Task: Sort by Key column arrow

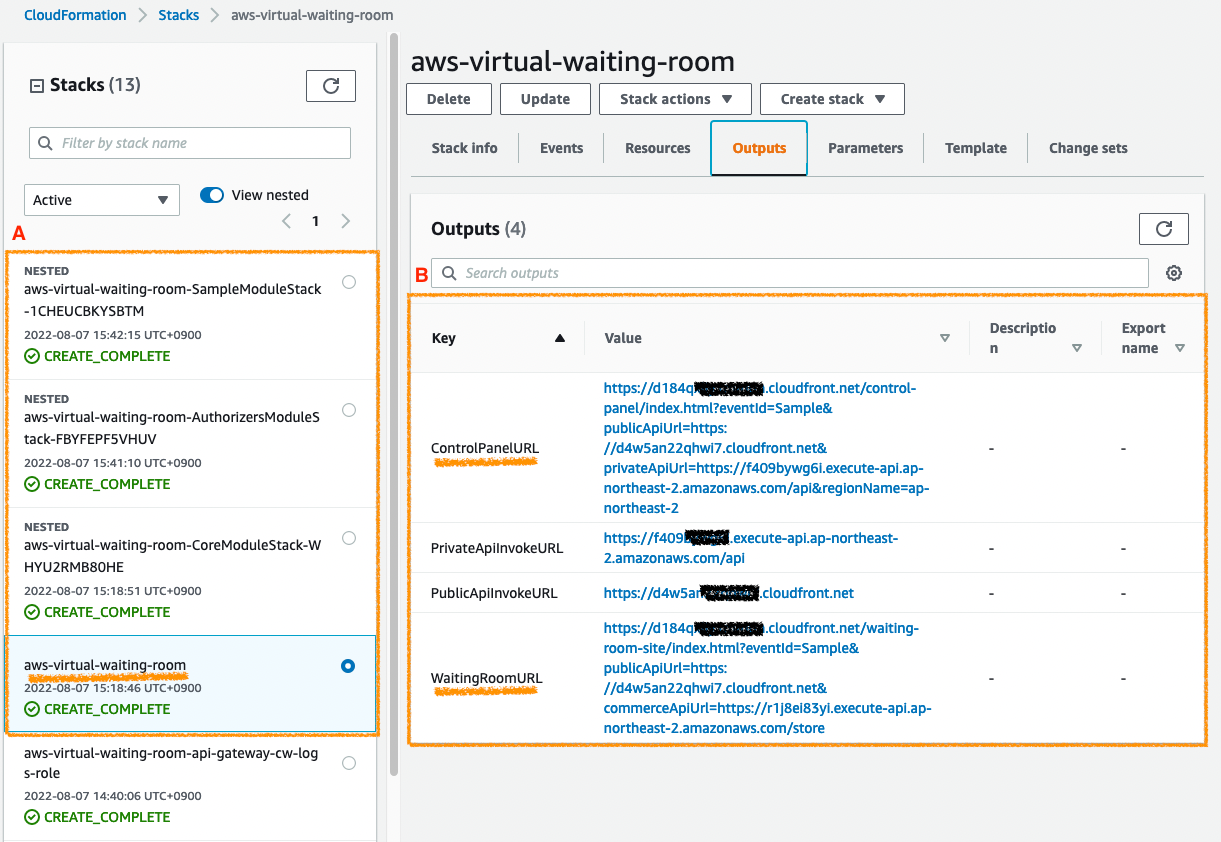Action: tap(560, 338)
